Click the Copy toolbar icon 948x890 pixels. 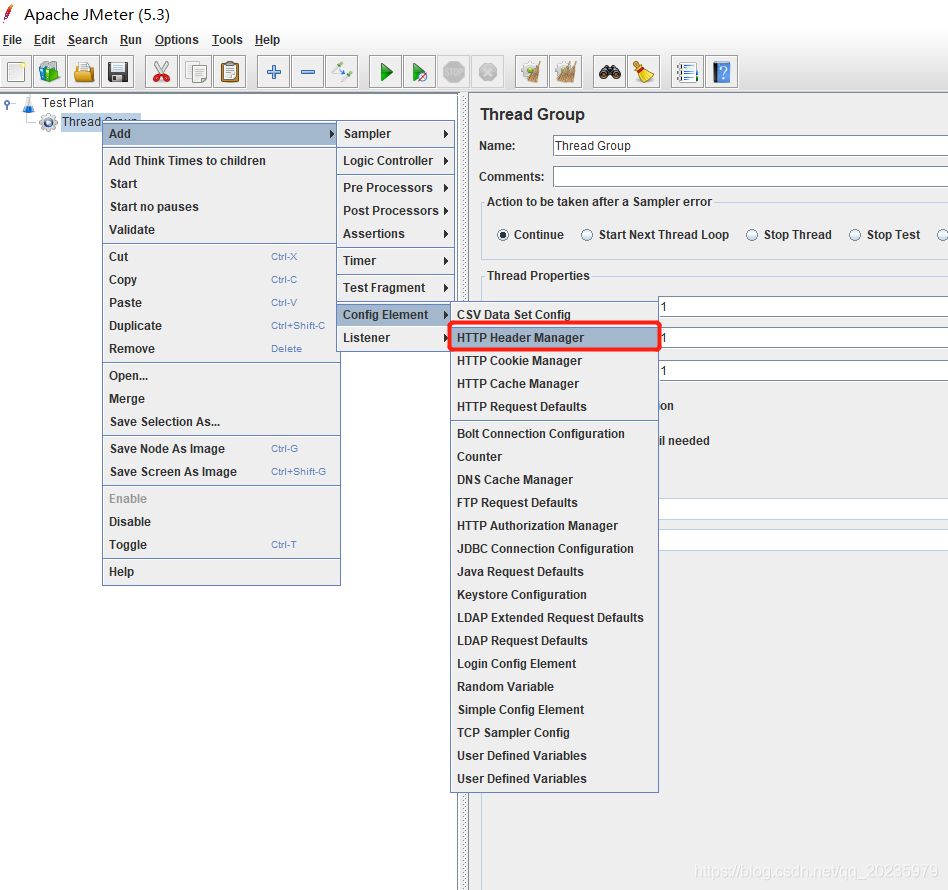[x=195, y=72]
